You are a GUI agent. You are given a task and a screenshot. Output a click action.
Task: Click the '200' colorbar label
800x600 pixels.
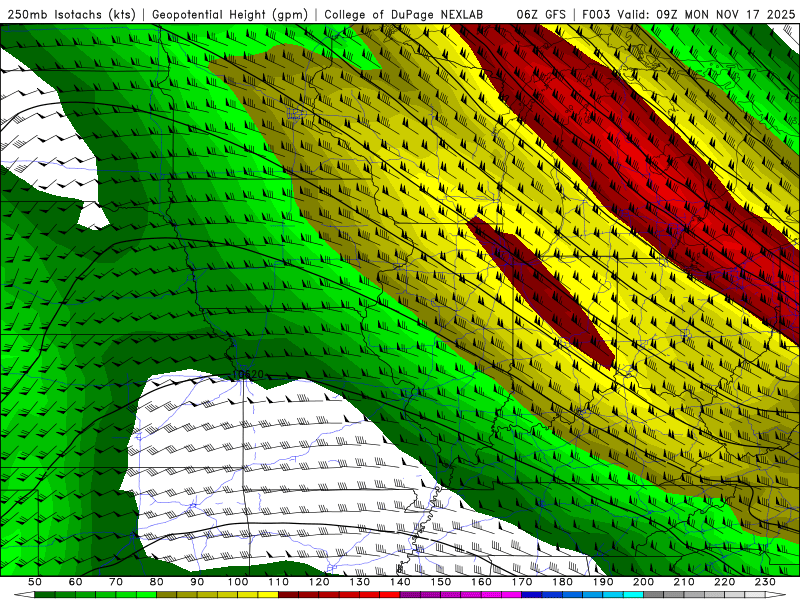coord(643,582)
